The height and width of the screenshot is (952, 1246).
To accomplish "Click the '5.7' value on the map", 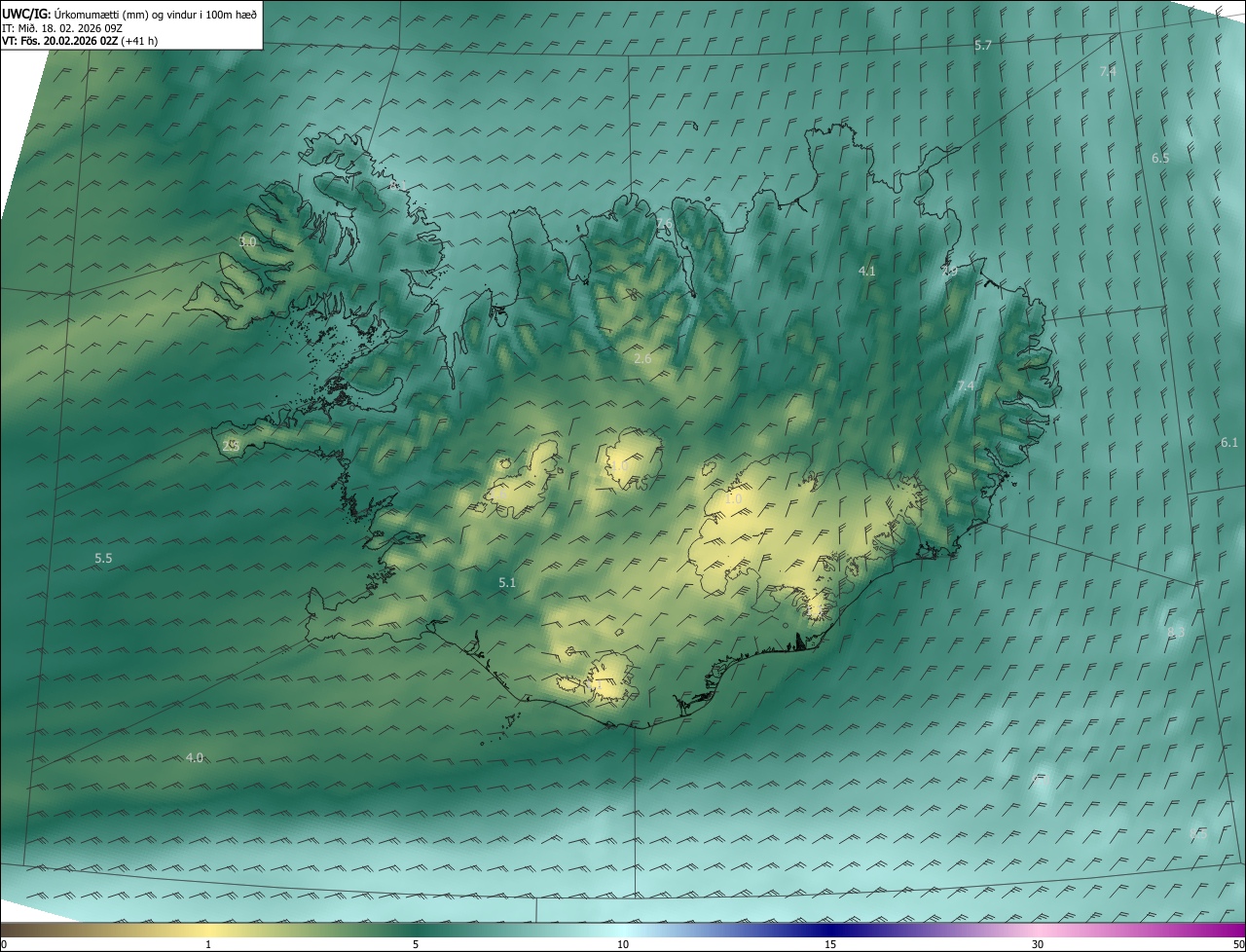I will (983, 46).
